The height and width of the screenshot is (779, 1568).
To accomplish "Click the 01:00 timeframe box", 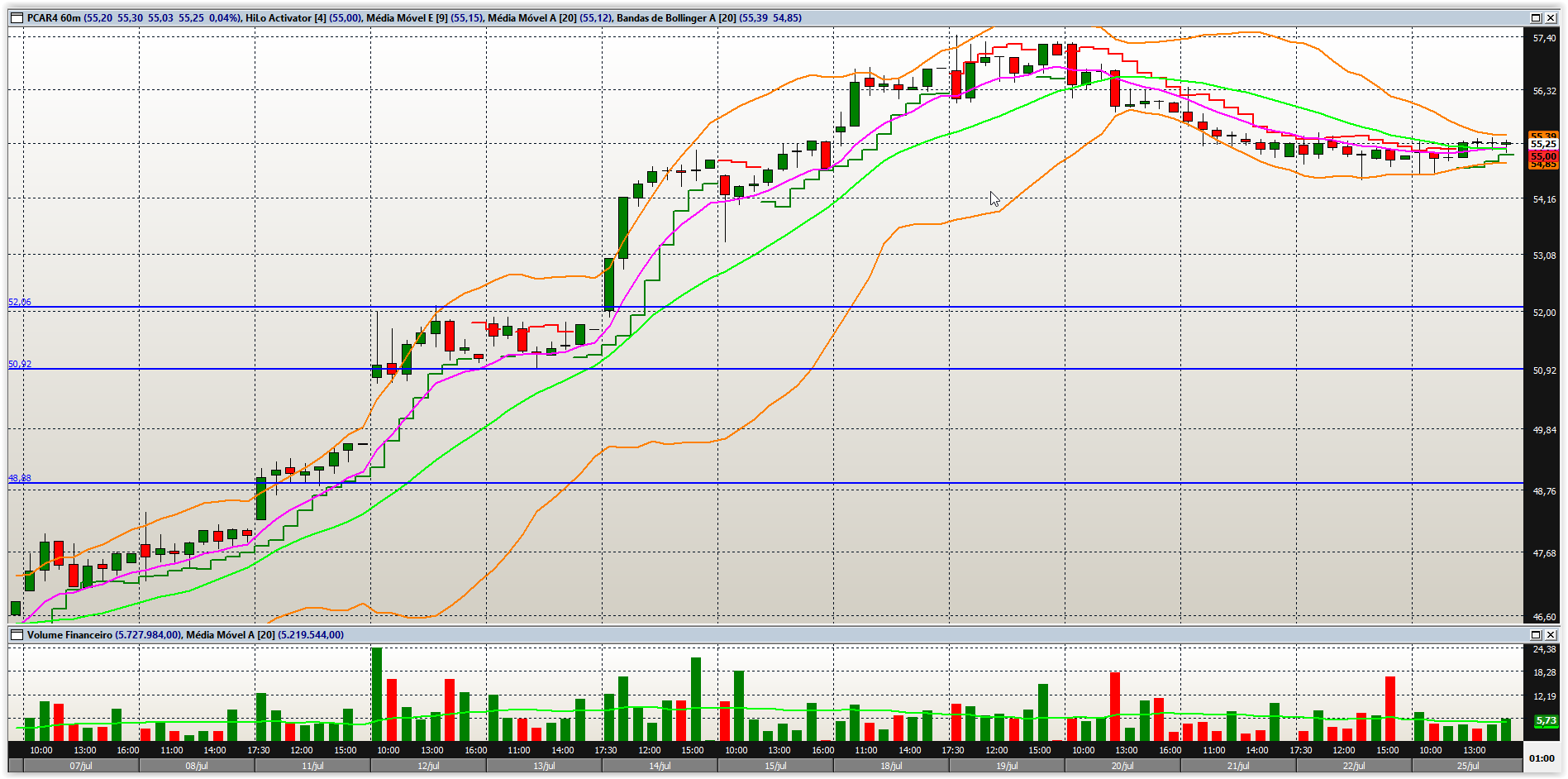I will [1542, 757].
